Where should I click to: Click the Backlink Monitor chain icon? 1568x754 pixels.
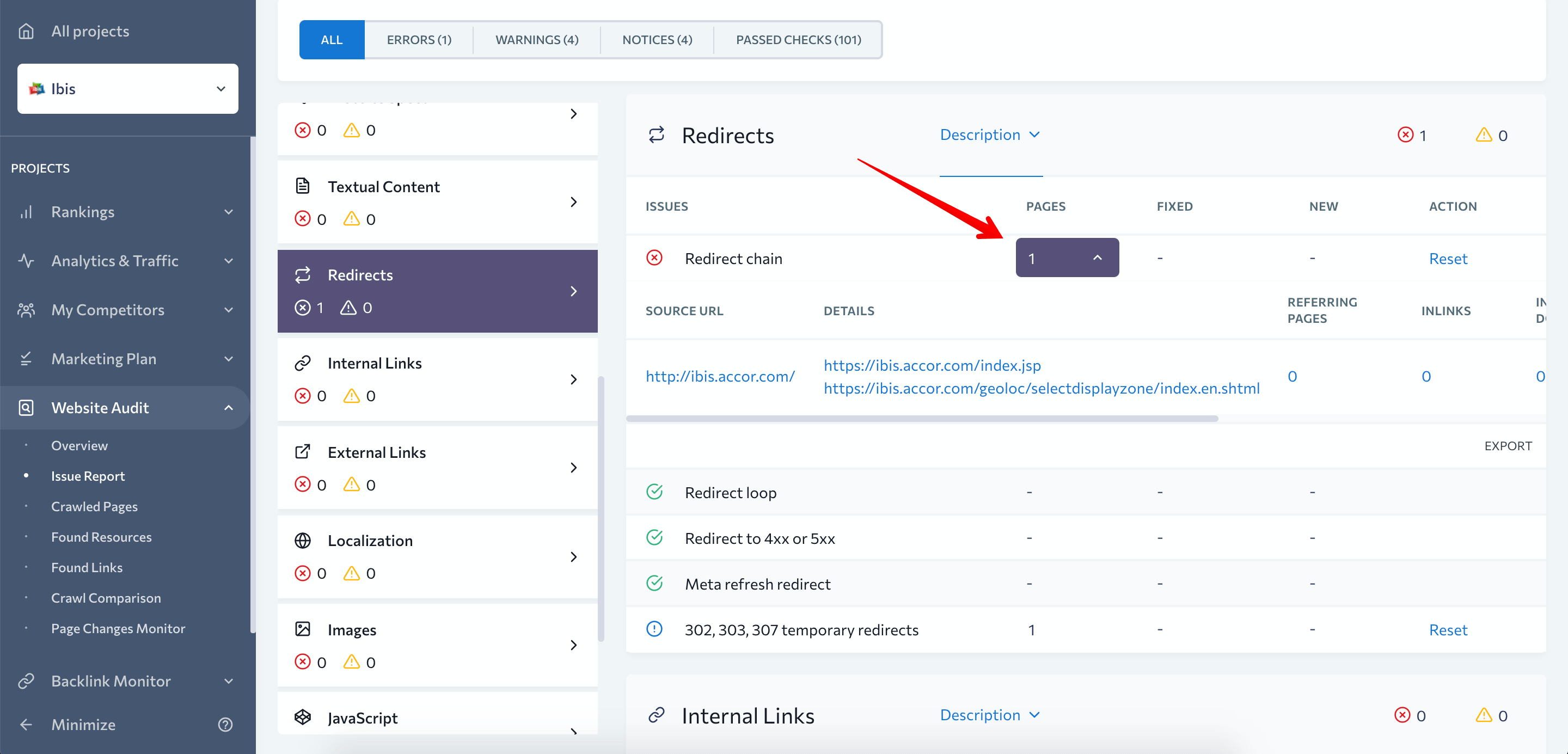click(x=26, y=681)
